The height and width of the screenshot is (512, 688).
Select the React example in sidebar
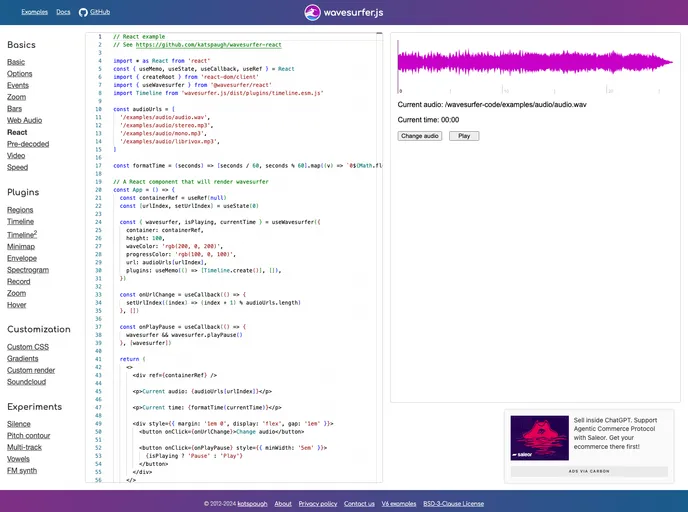17,132
